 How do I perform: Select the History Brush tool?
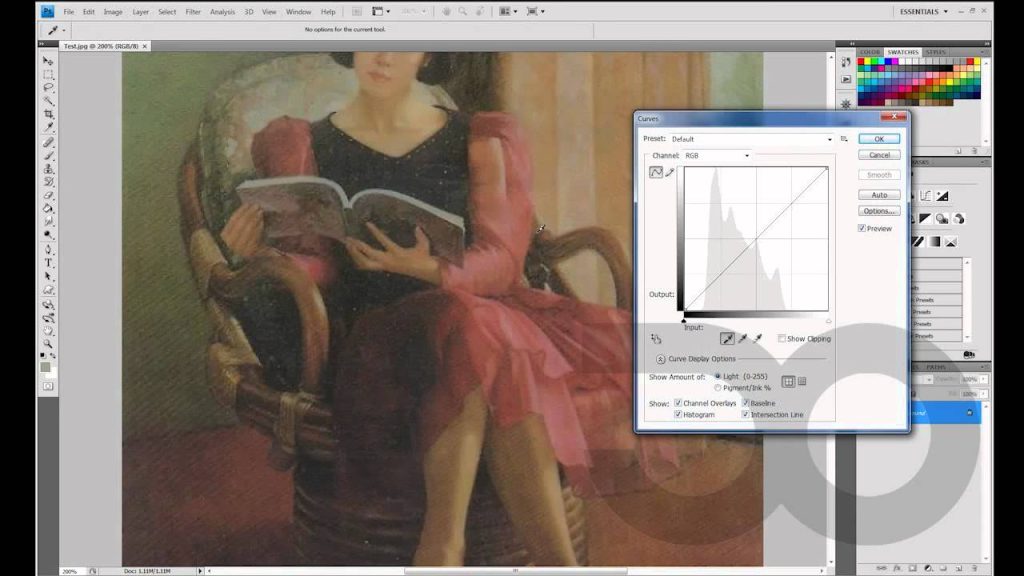tap(48, 182)
